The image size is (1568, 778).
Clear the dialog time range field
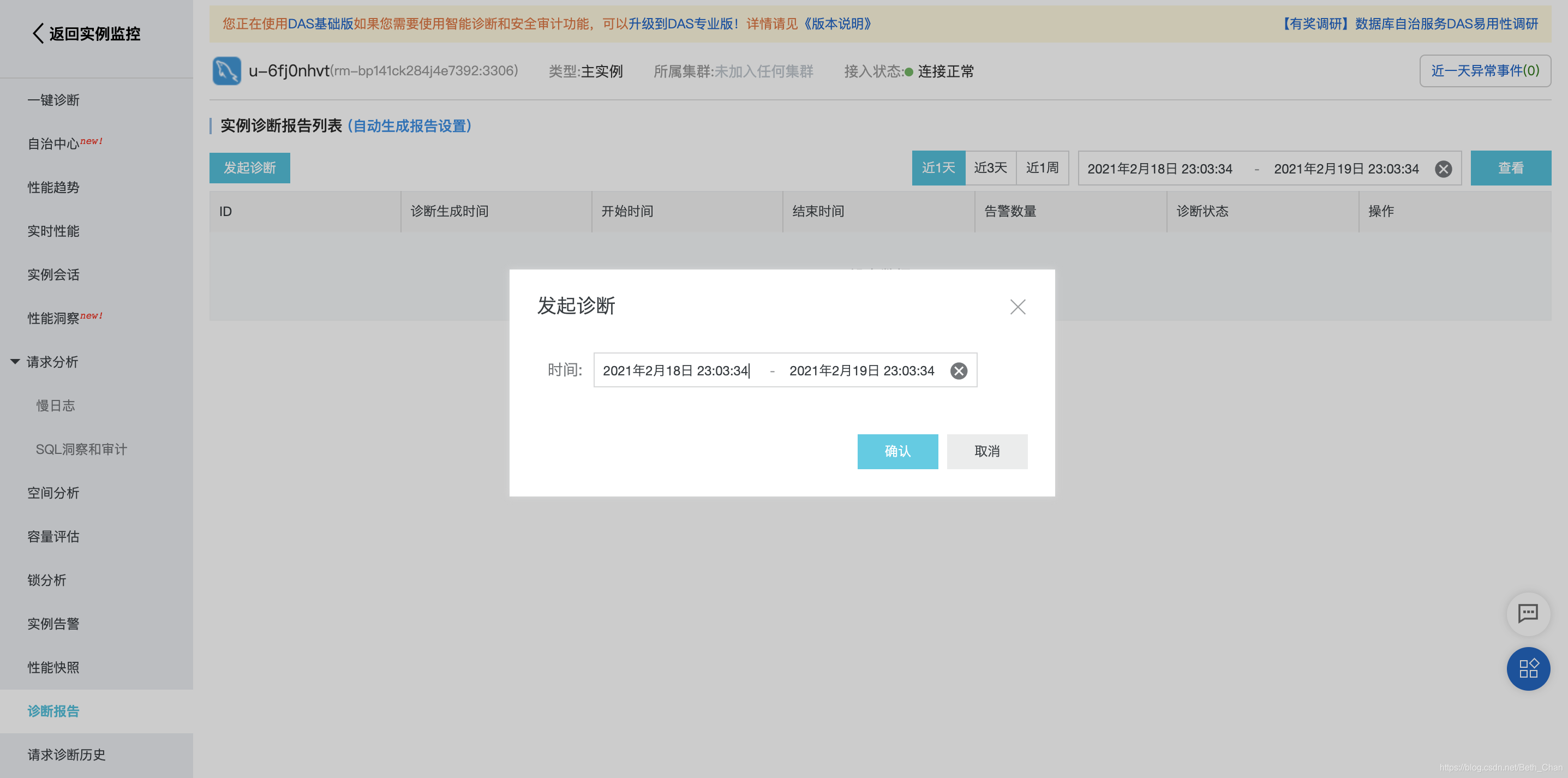click(958, 371)
